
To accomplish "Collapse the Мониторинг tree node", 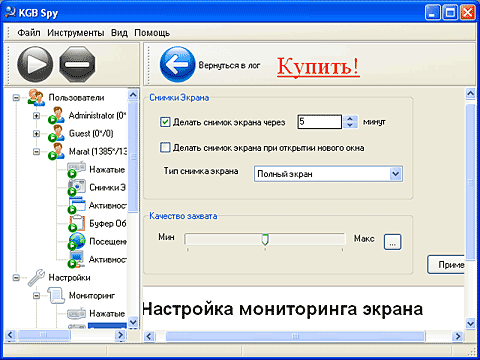I will coord(36,296).
